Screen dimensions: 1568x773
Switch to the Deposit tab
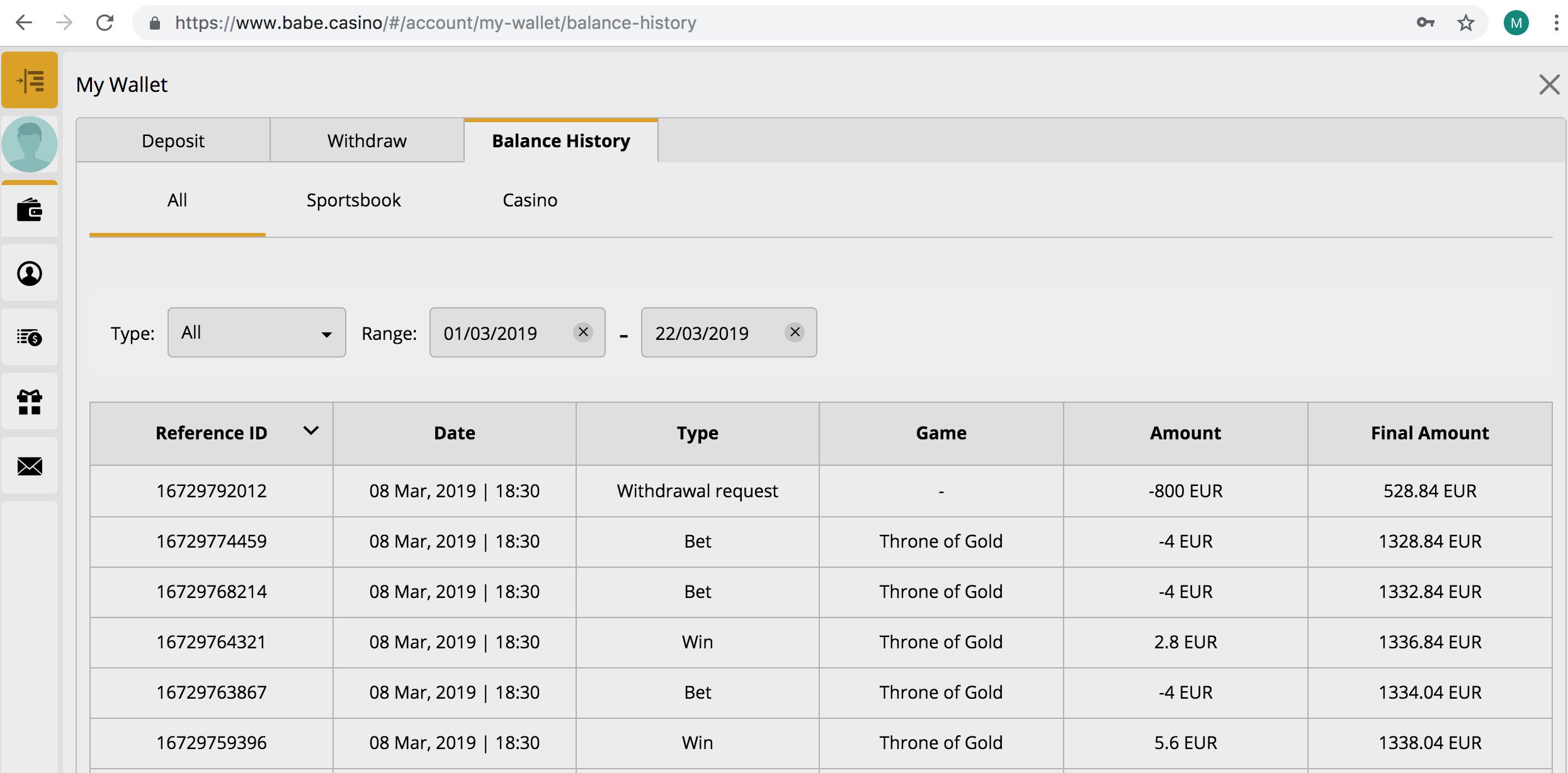click(173, 140)
